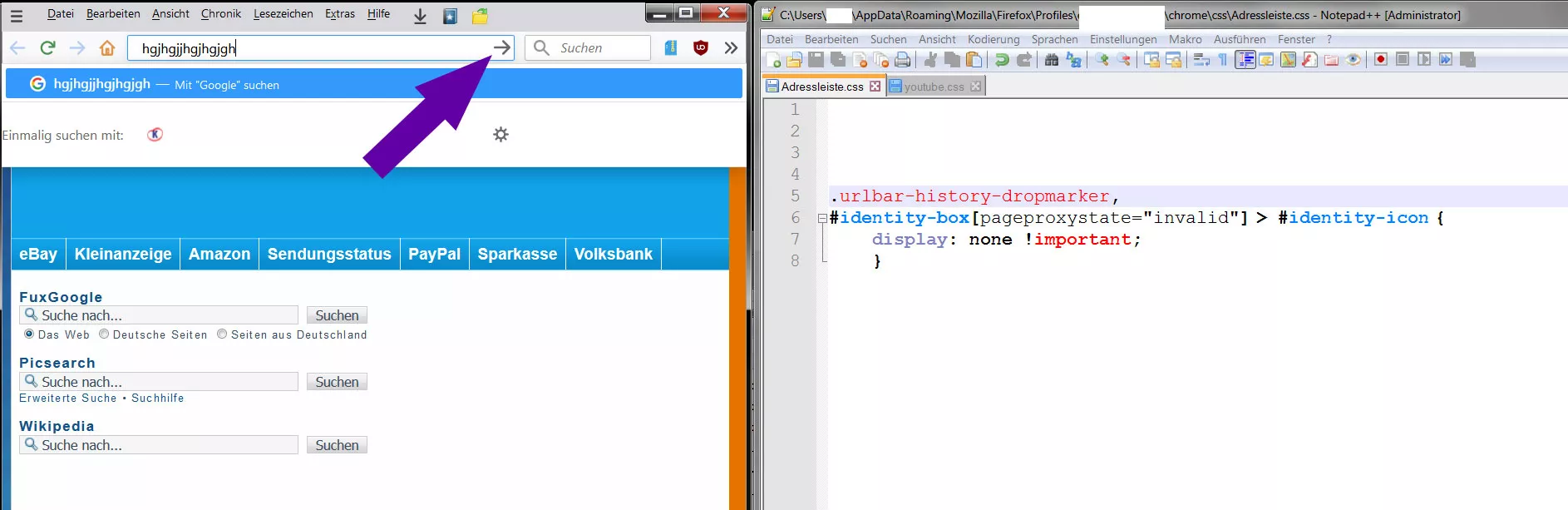Image resolution: width=1568 pixels, height=510 pixels.
Task: Play back the recorded macro
Action: (1424, 60)
